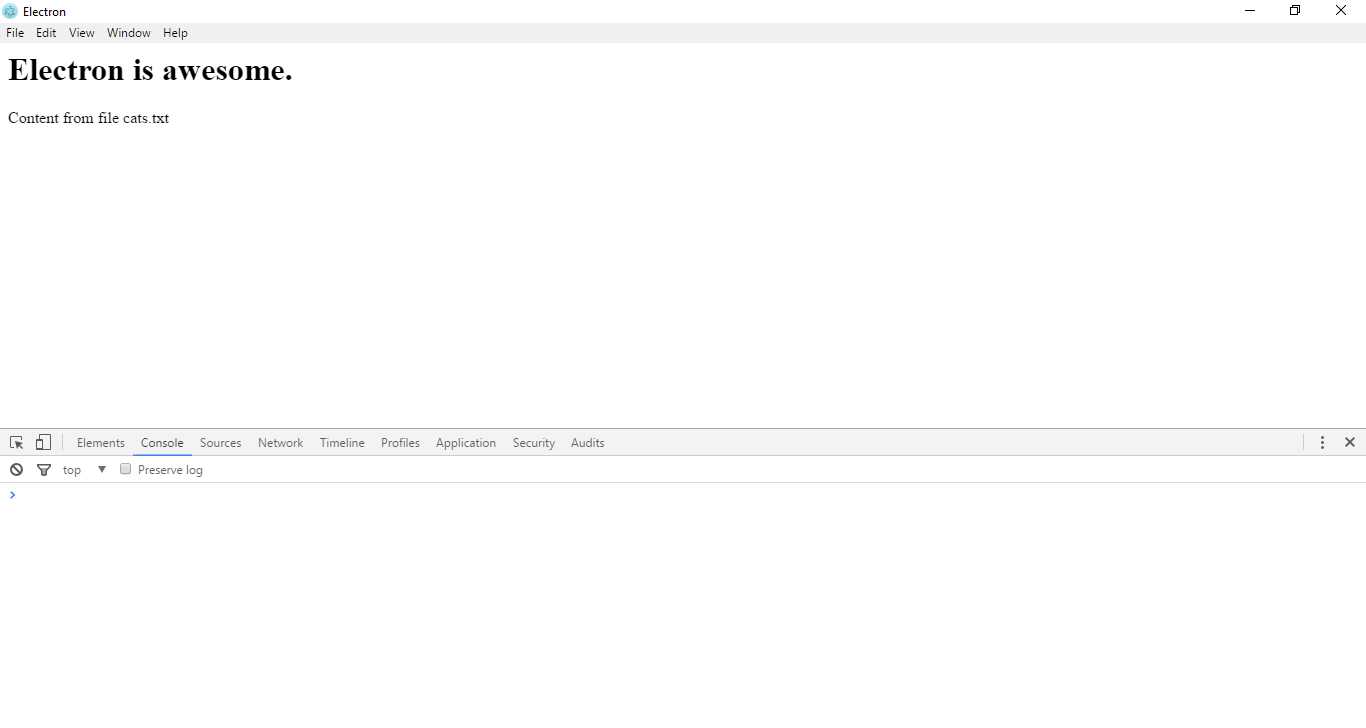Activate the inspect element picker icon

tap(16, 442)
